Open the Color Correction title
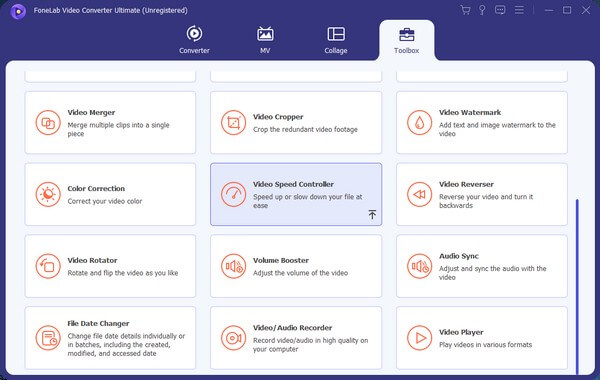 (x=96, y=189)
